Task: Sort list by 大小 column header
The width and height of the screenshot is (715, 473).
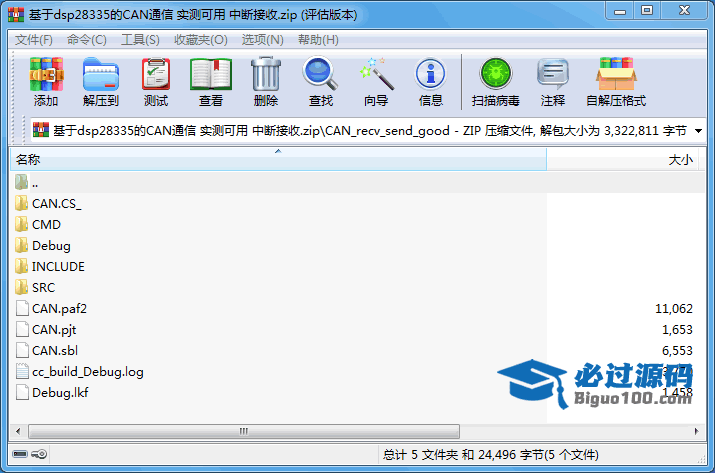Action: (679, 160)
